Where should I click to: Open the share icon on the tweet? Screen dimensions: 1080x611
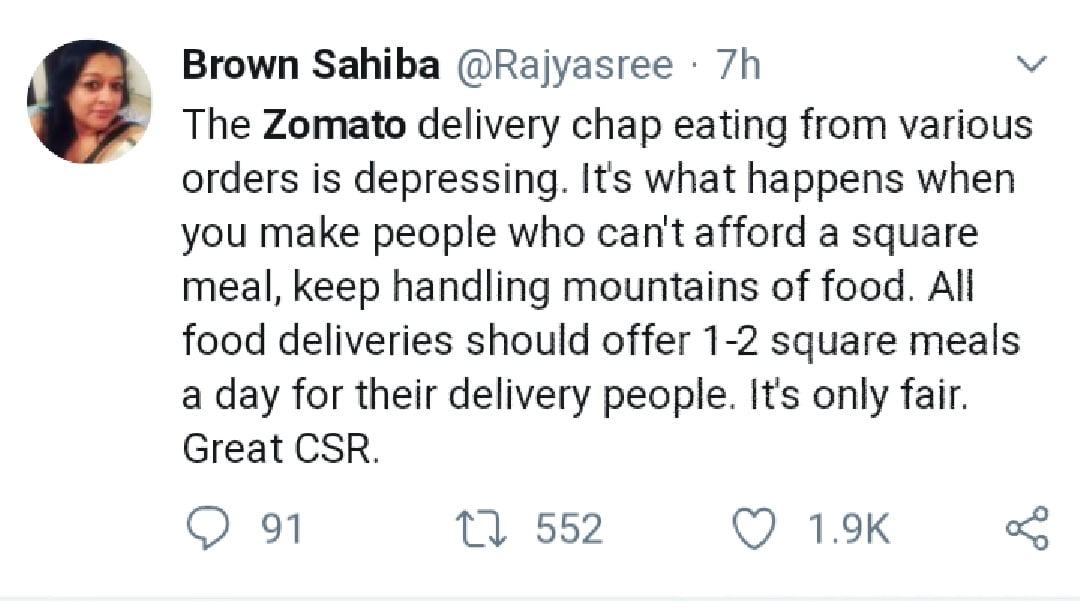click(1027, 528)
